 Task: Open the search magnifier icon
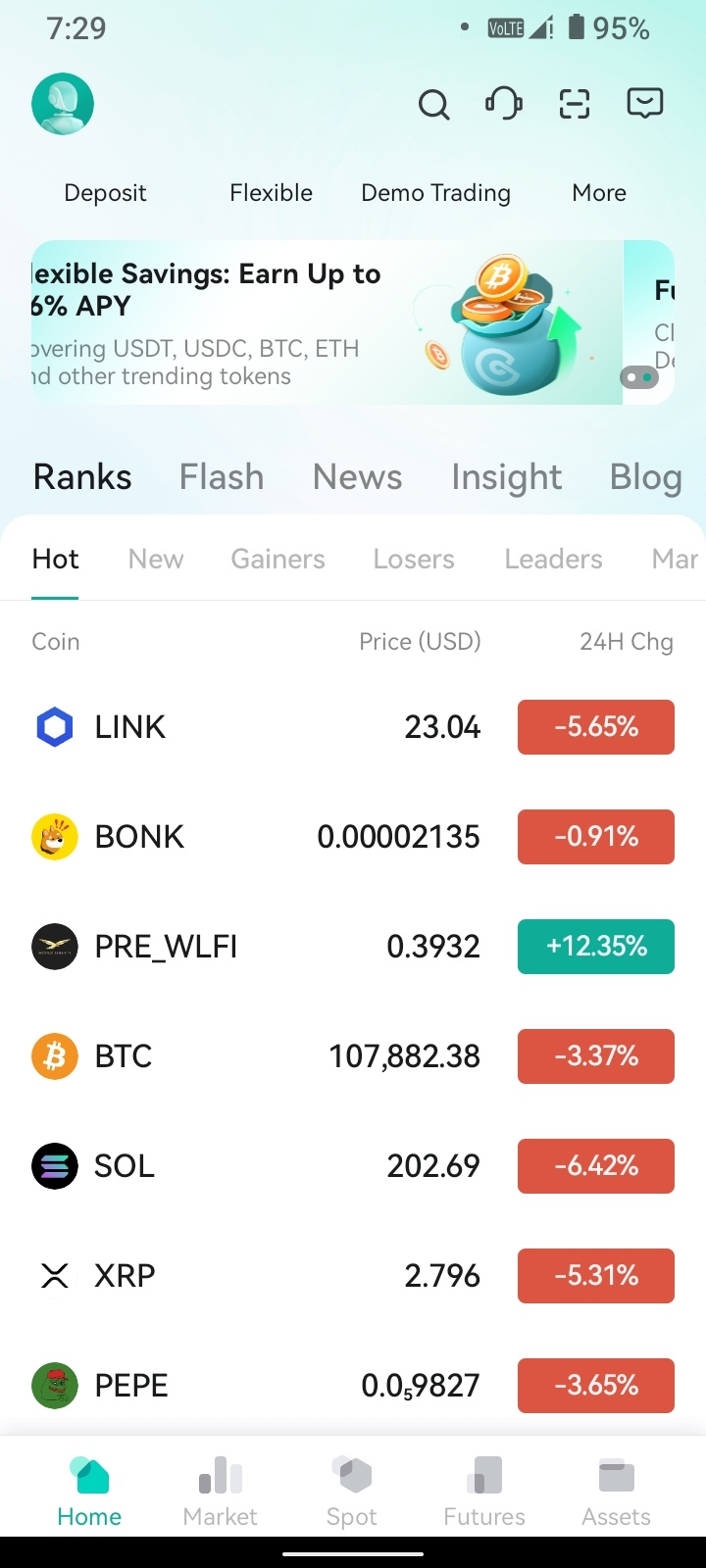tap(433, 104)
